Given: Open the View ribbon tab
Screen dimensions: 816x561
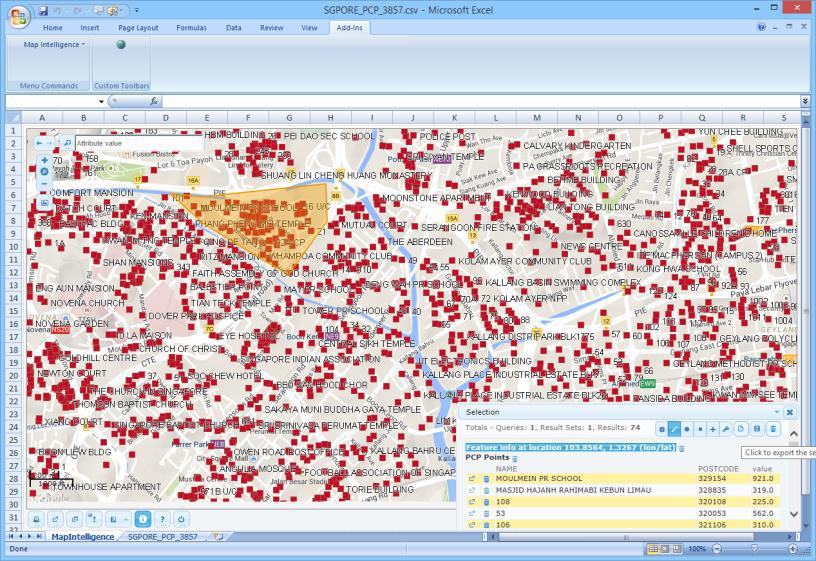Looking at the screenshot, I should [x=309, y=28].
